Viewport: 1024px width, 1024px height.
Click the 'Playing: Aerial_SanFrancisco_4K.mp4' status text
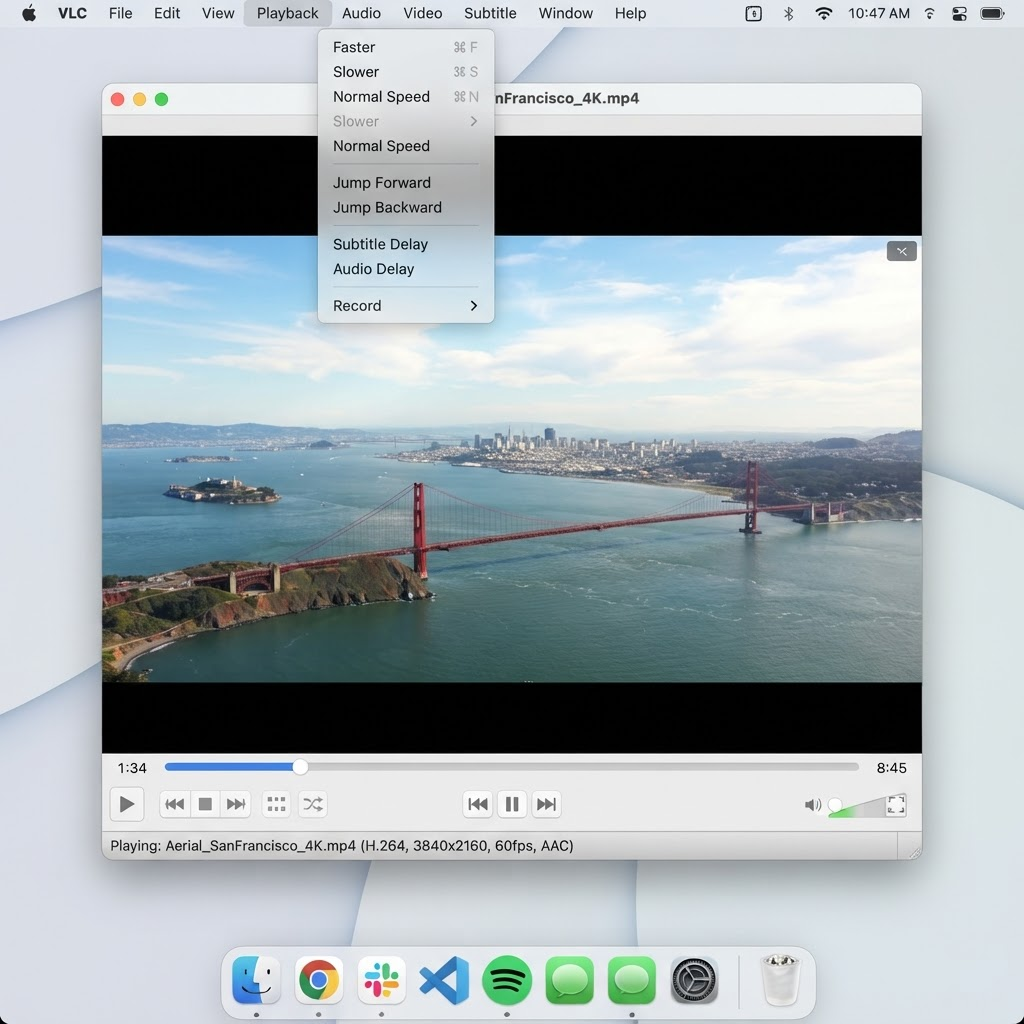click(x=342, y=846)
